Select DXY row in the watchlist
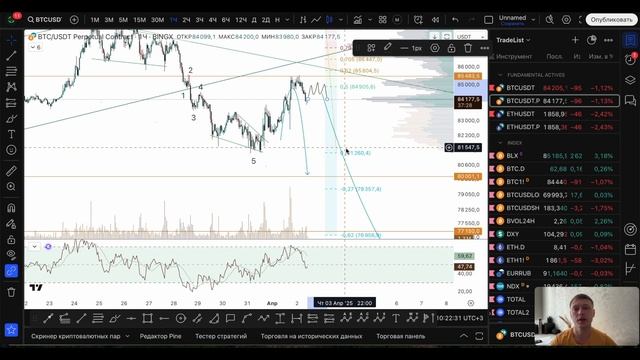Screen dimensions: 640x360 point(554,234)
